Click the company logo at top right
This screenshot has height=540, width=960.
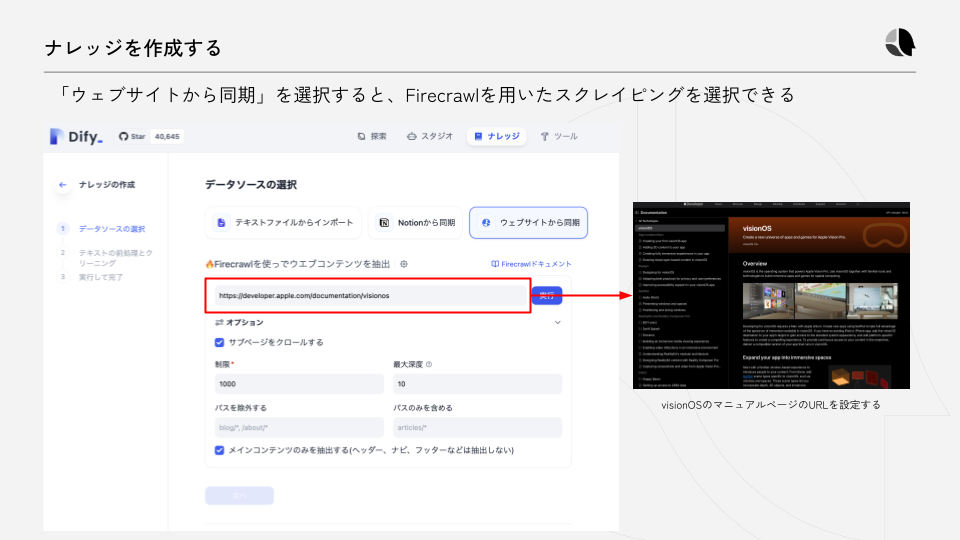(x=900, y=43)
